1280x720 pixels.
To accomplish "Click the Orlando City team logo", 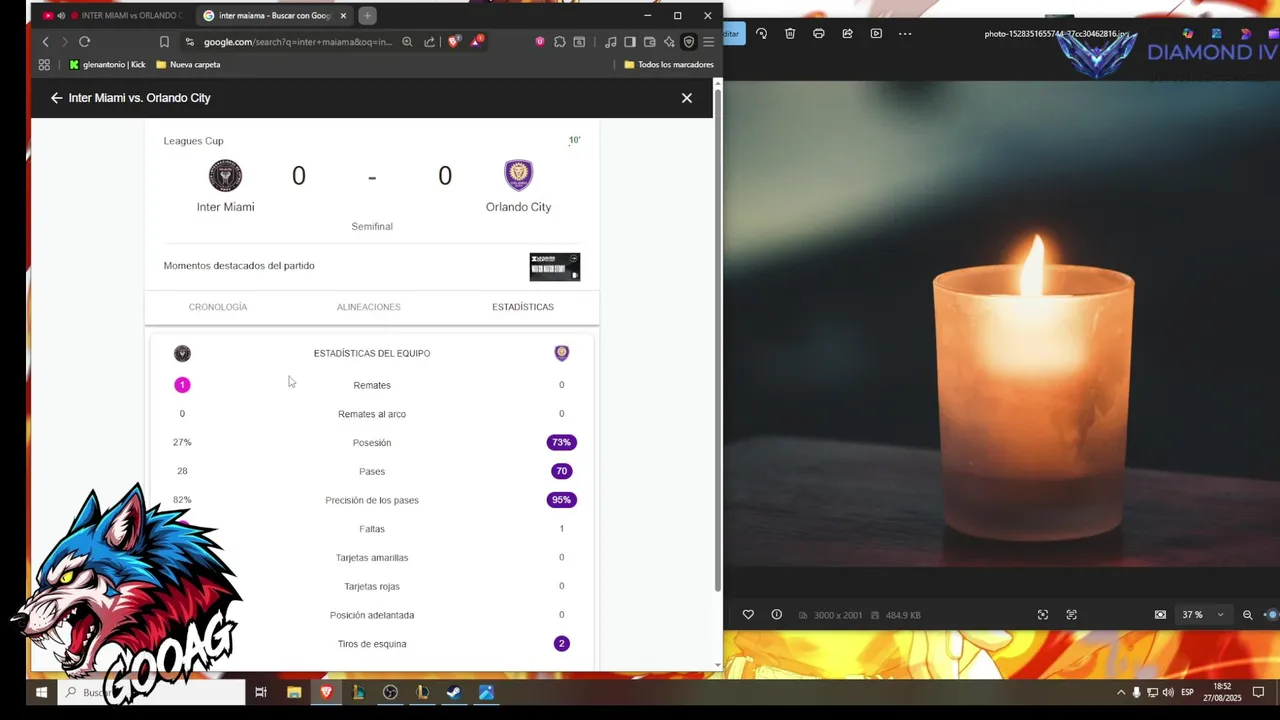I will [518, 175].
